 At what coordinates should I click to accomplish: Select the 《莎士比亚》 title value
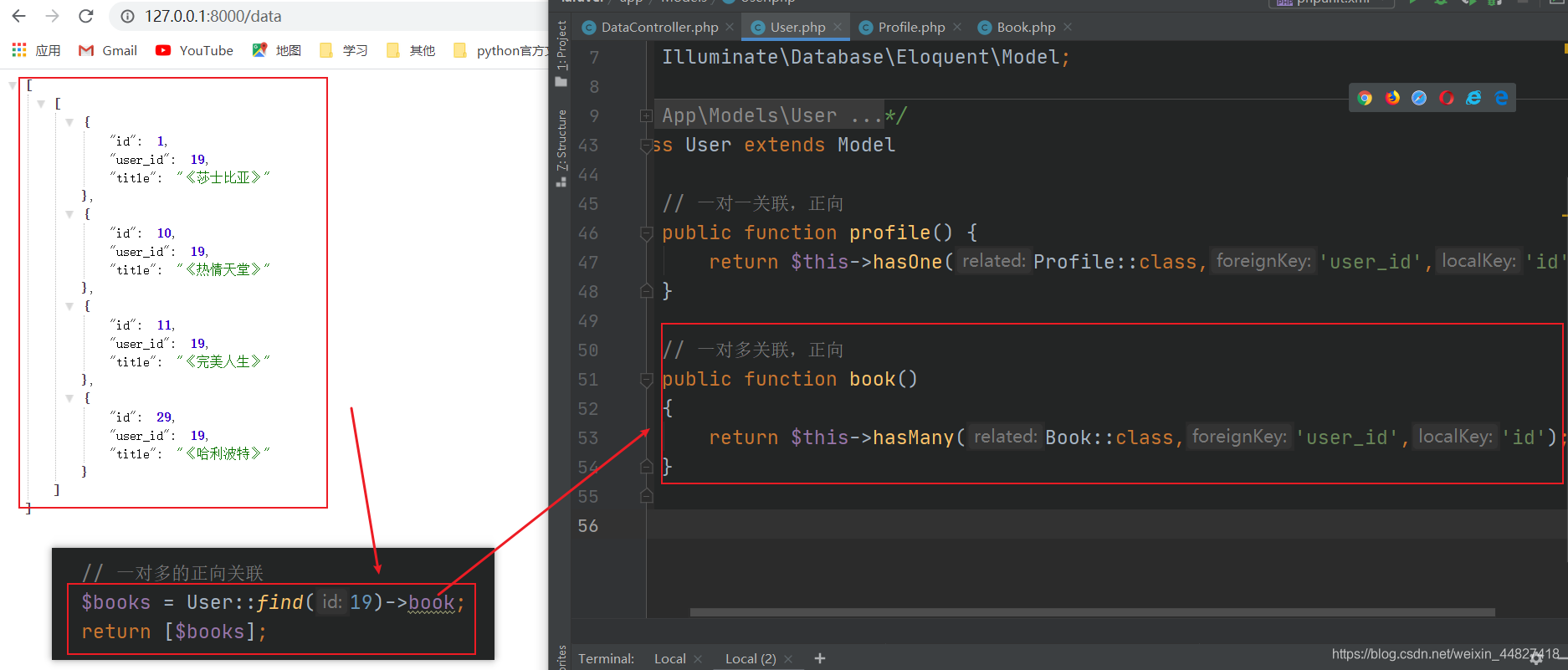click(223, 177)
